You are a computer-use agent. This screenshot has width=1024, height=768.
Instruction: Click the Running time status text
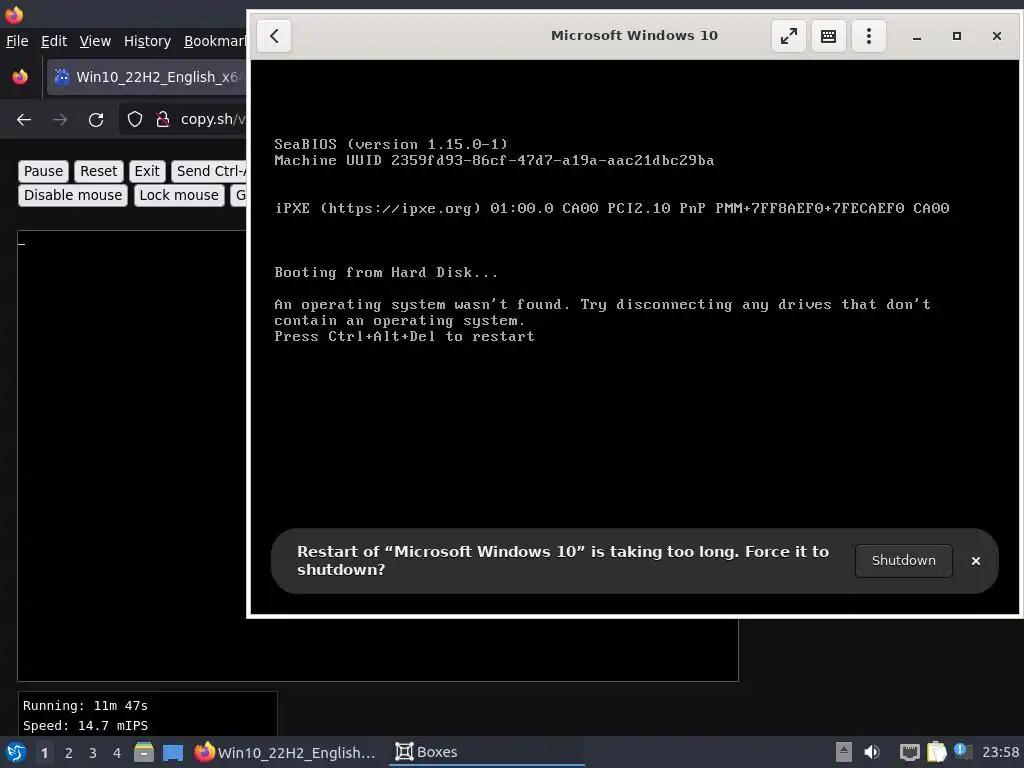click(x=85, y=705)
